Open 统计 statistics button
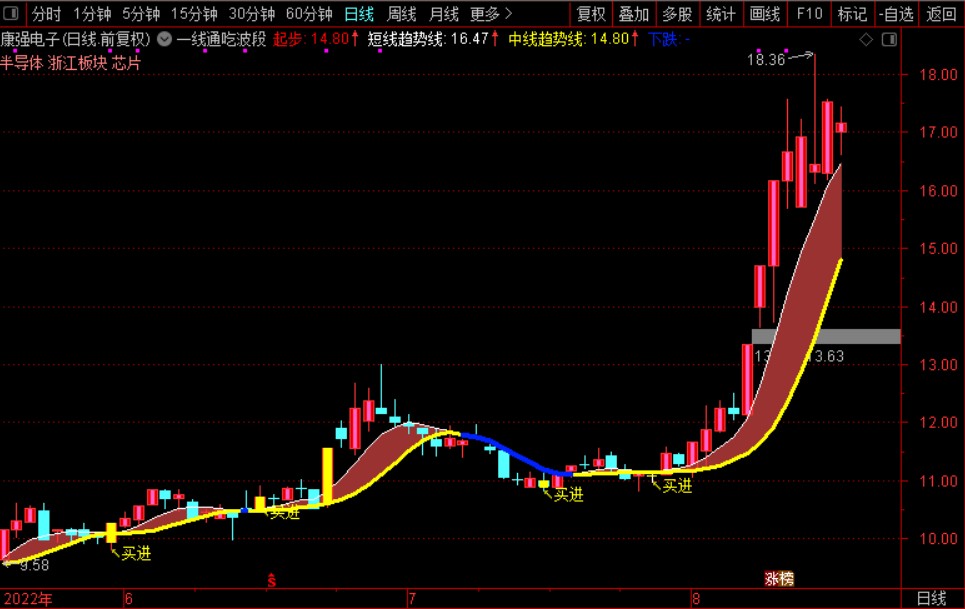965x609 pixels. click(721, 14)
